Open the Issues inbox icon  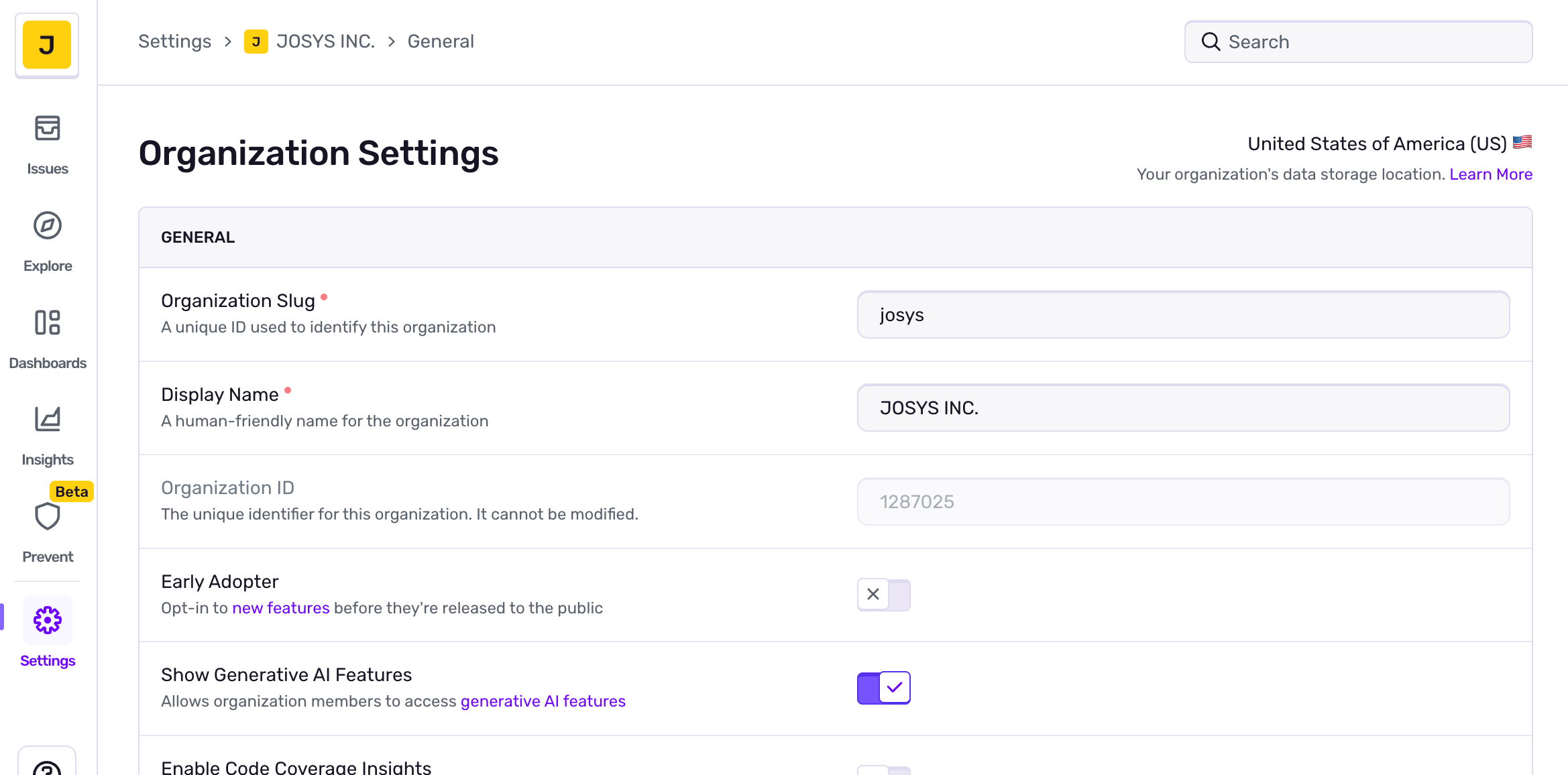[x=47, y=128]
